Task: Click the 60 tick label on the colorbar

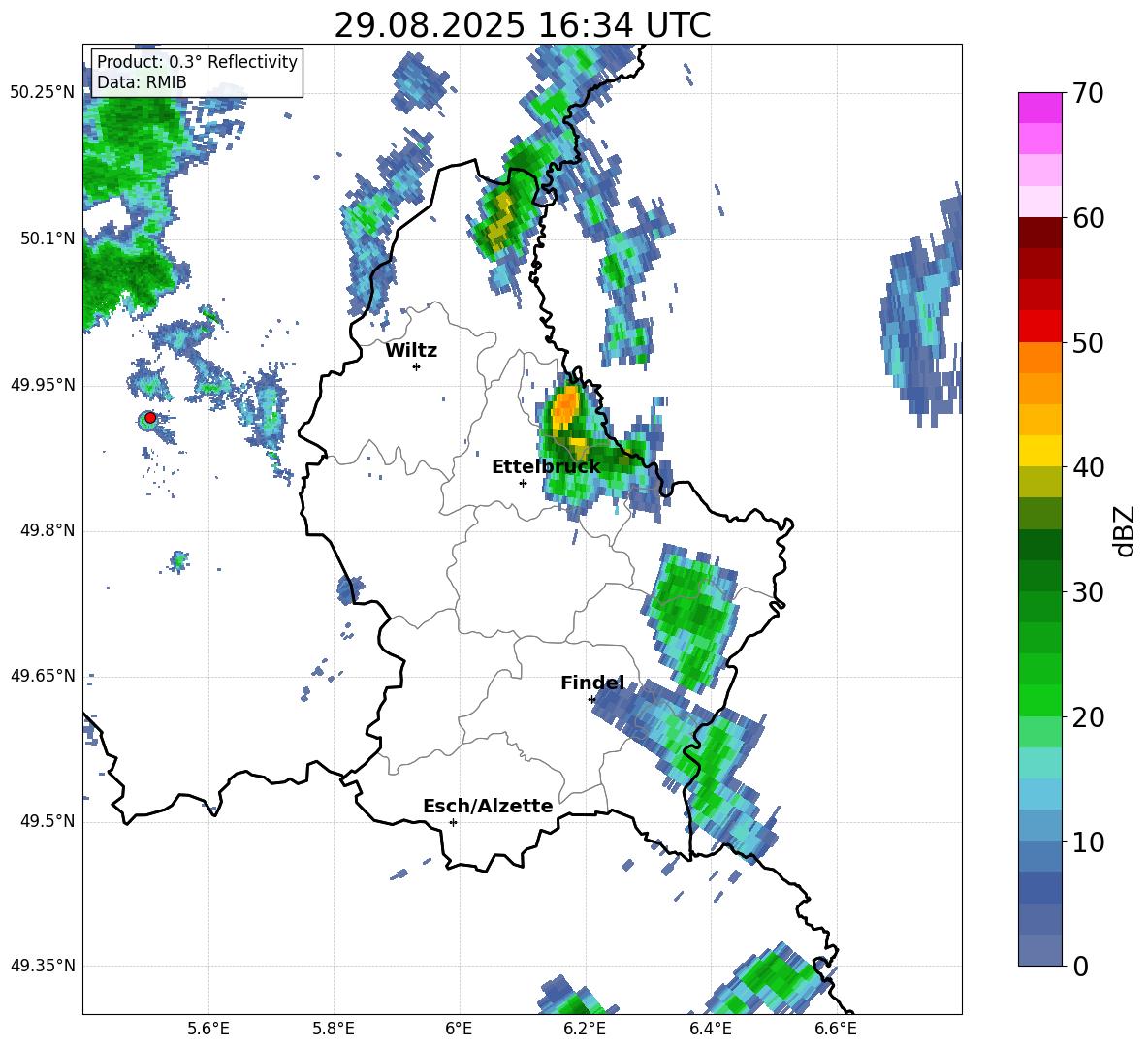Action: [1088, 218]
